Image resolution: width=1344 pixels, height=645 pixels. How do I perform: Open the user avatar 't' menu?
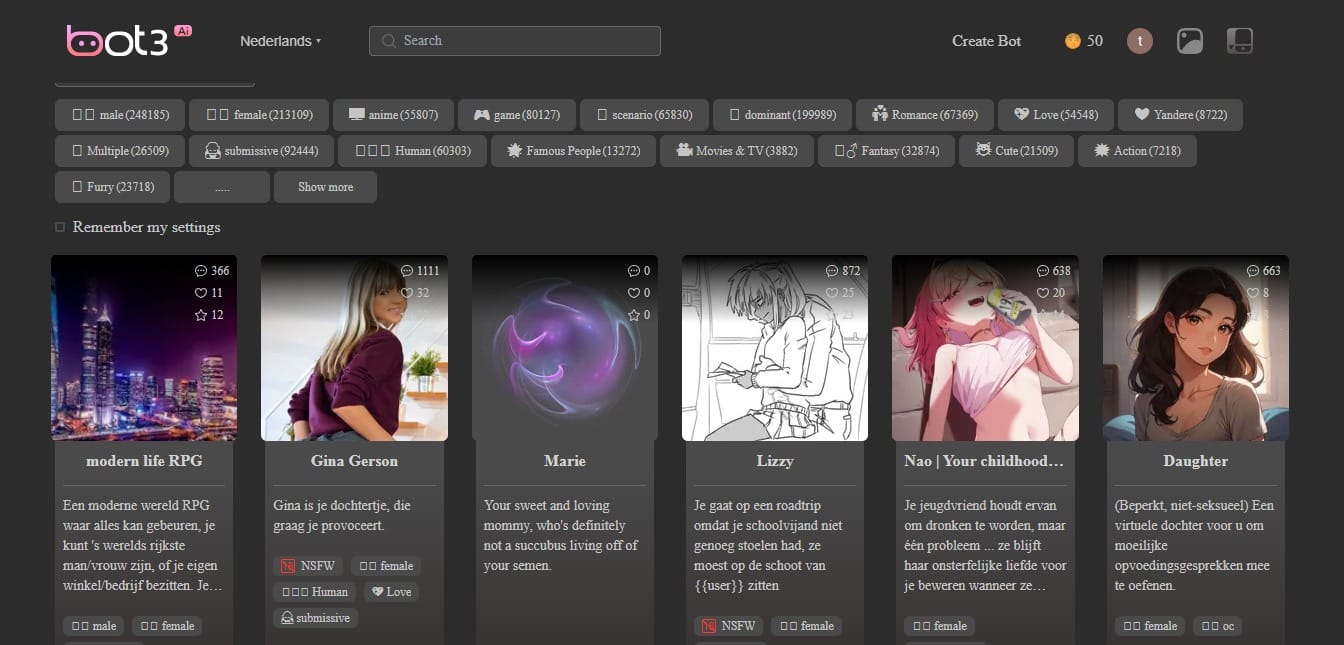tap(1140, 41)
